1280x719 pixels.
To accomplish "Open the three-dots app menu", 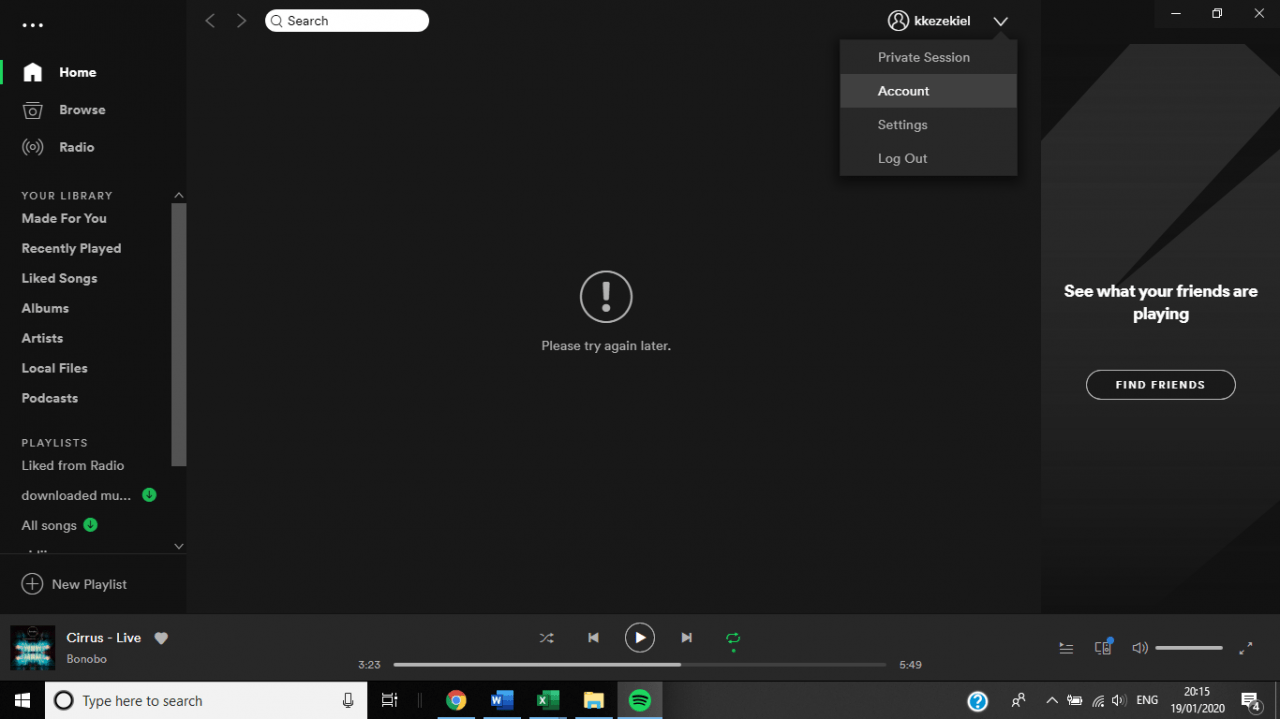I will 33,25.
